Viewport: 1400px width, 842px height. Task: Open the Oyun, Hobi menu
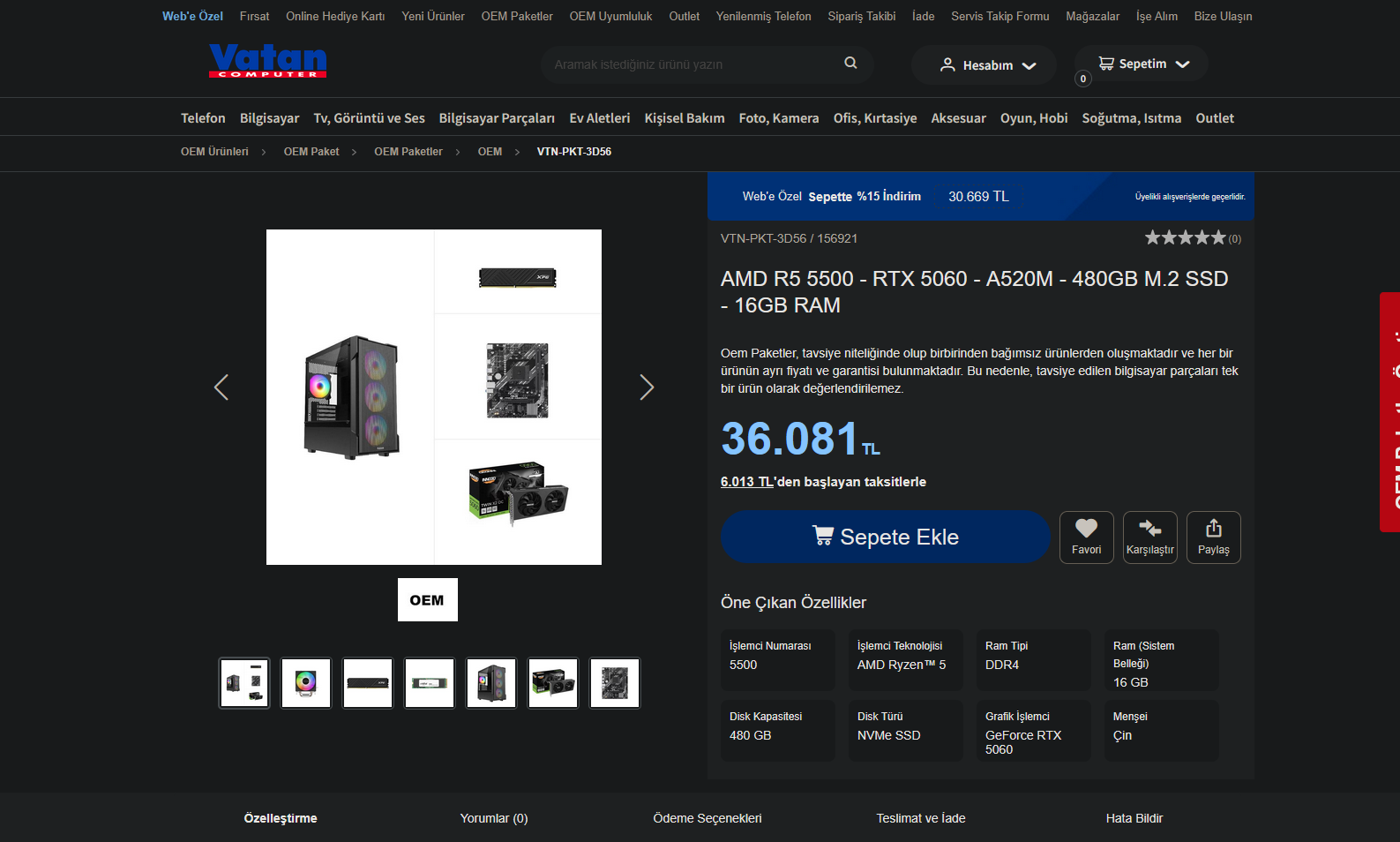1034,118
